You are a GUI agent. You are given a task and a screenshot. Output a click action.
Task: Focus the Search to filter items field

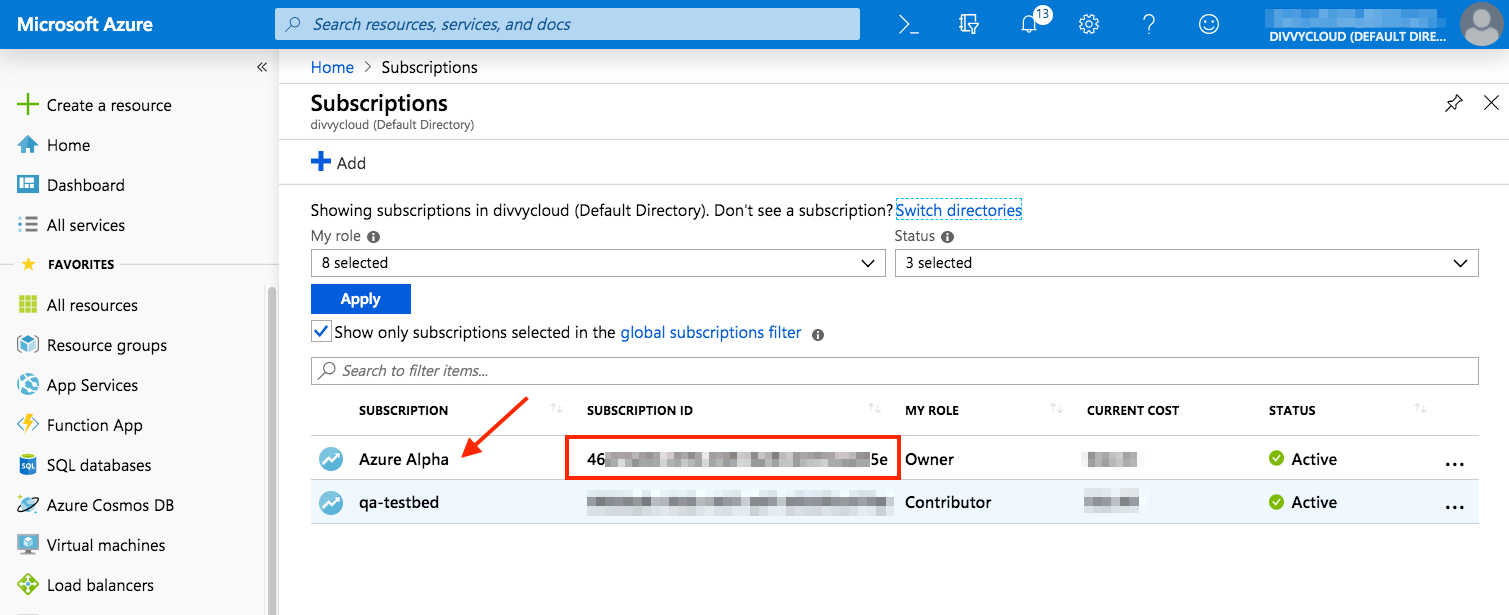[x=894, y=370]
